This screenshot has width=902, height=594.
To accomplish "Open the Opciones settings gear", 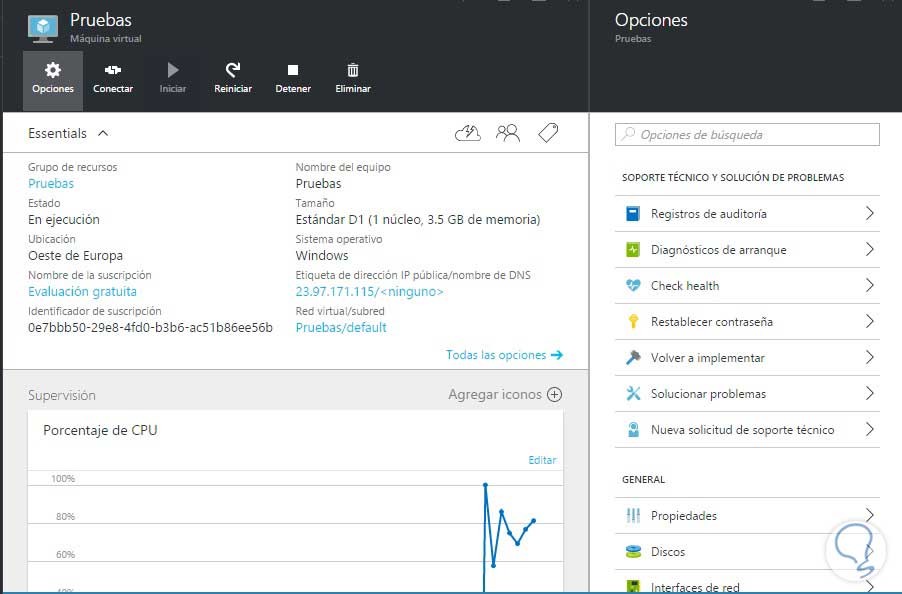I will pyautogui.click(x=53, y=81).
